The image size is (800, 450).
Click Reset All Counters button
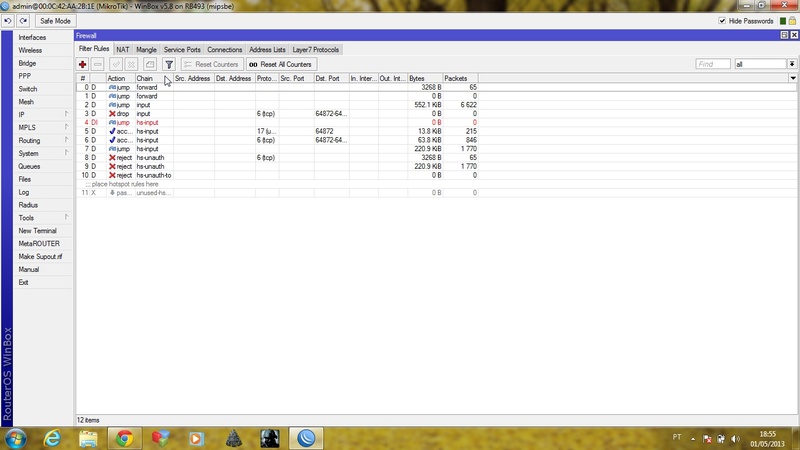282,64
